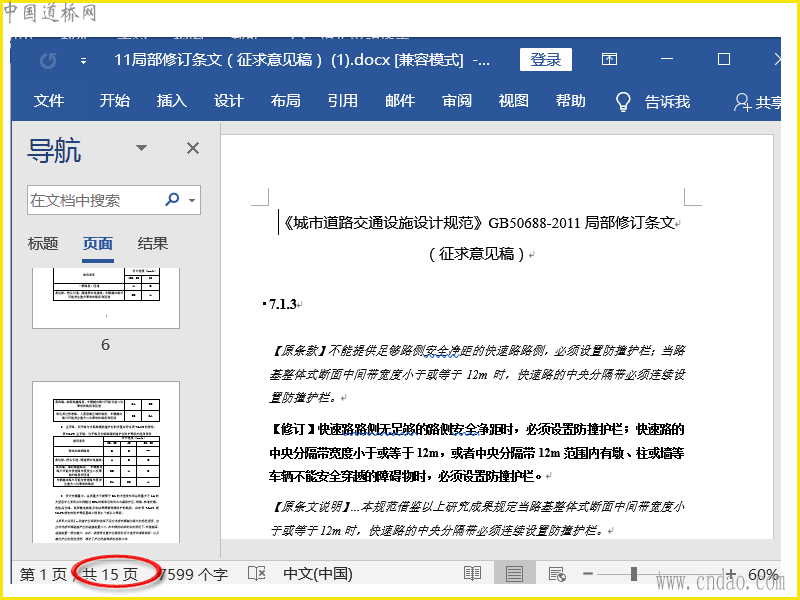Select the 页面 navigation tab

pos(97,244)
